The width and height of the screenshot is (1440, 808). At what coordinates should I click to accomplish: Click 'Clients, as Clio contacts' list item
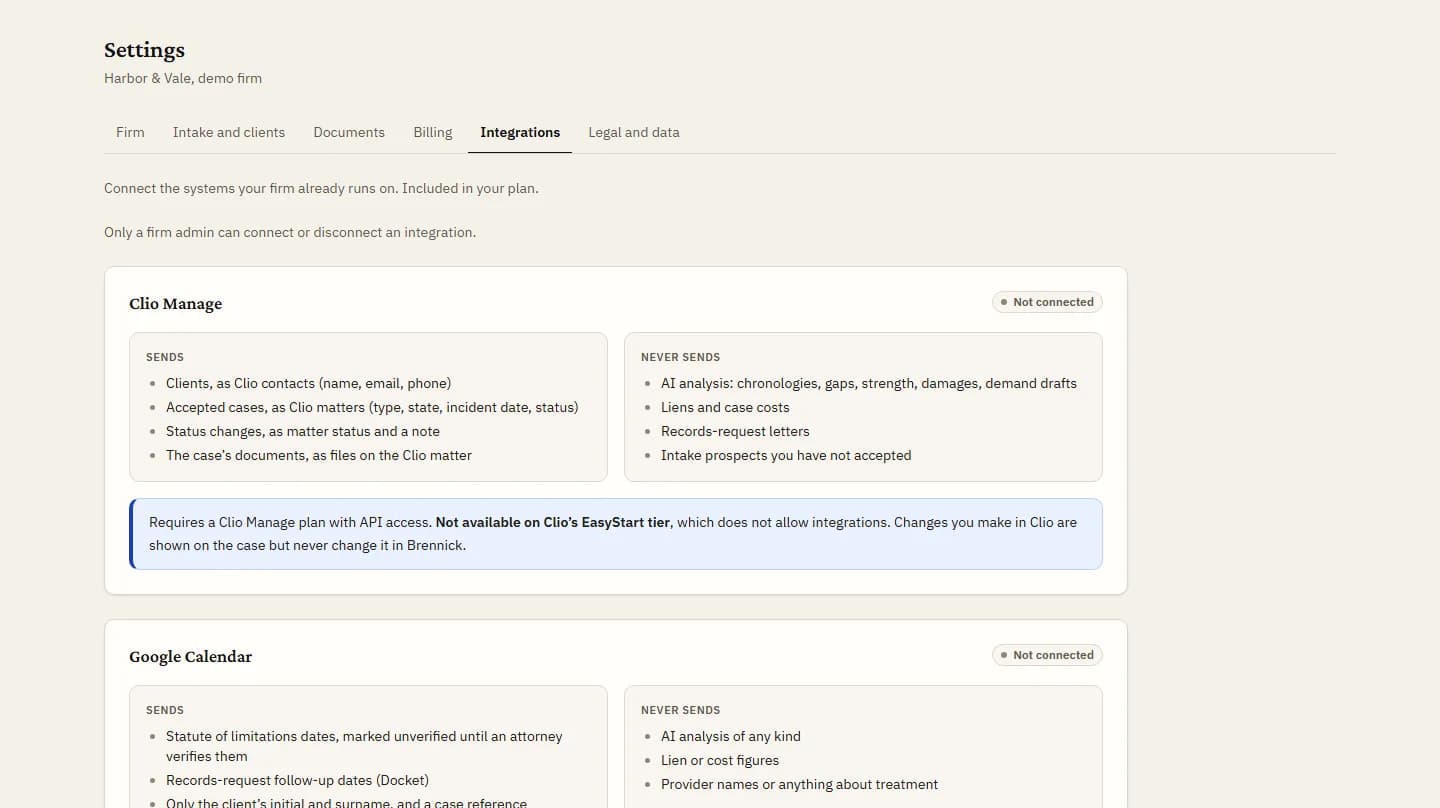(x=309, y=383)
